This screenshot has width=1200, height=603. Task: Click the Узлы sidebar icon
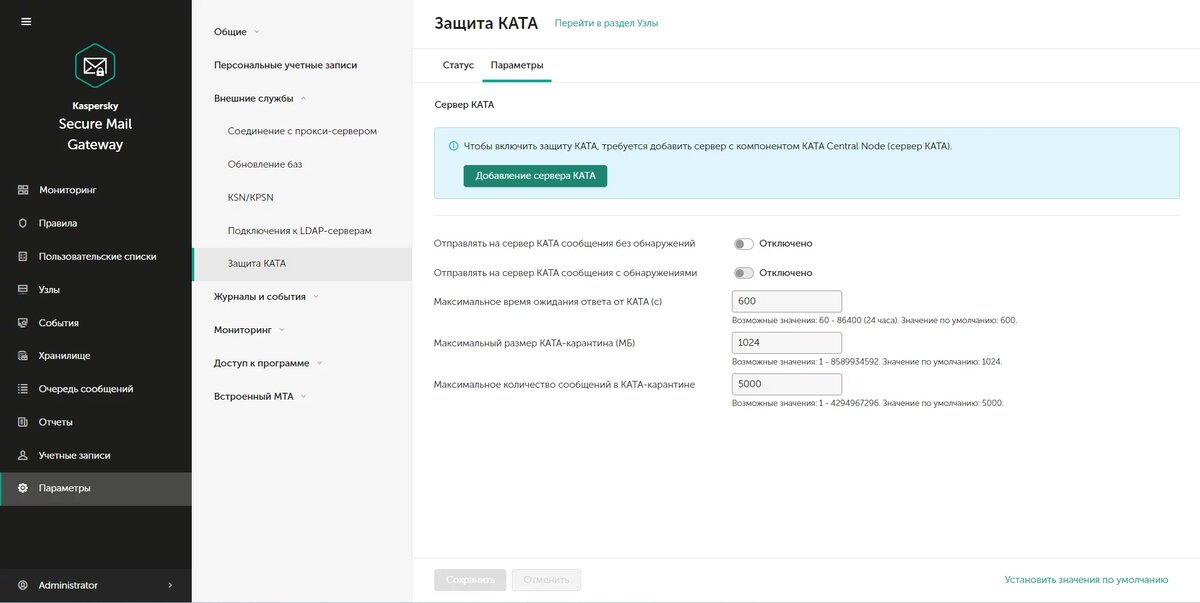[x=23, y=289]
